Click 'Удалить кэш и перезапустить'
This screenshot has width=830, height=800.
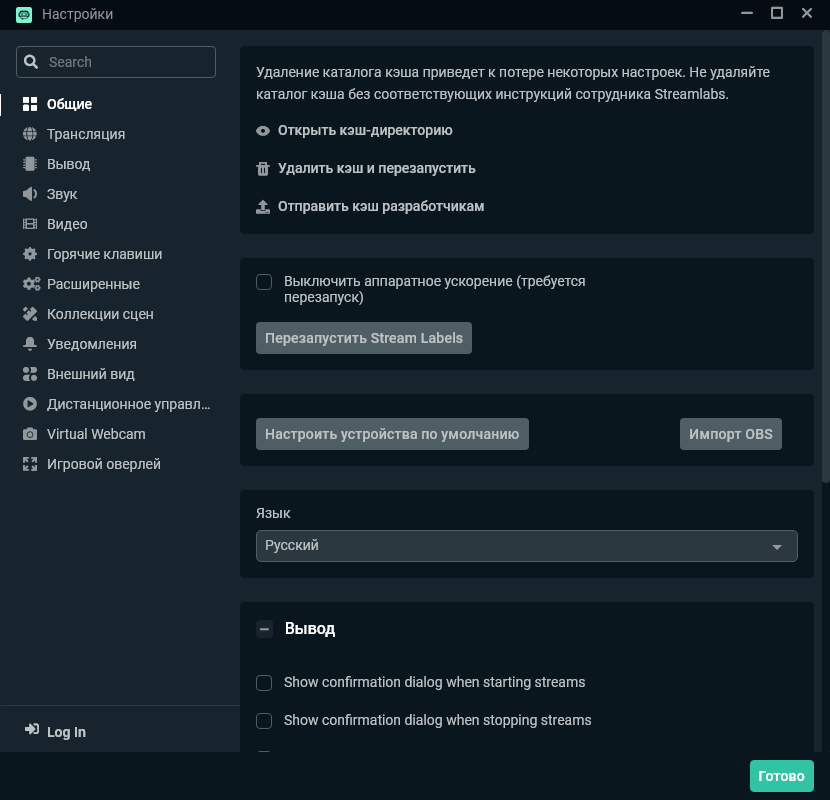tap(378, 168)
